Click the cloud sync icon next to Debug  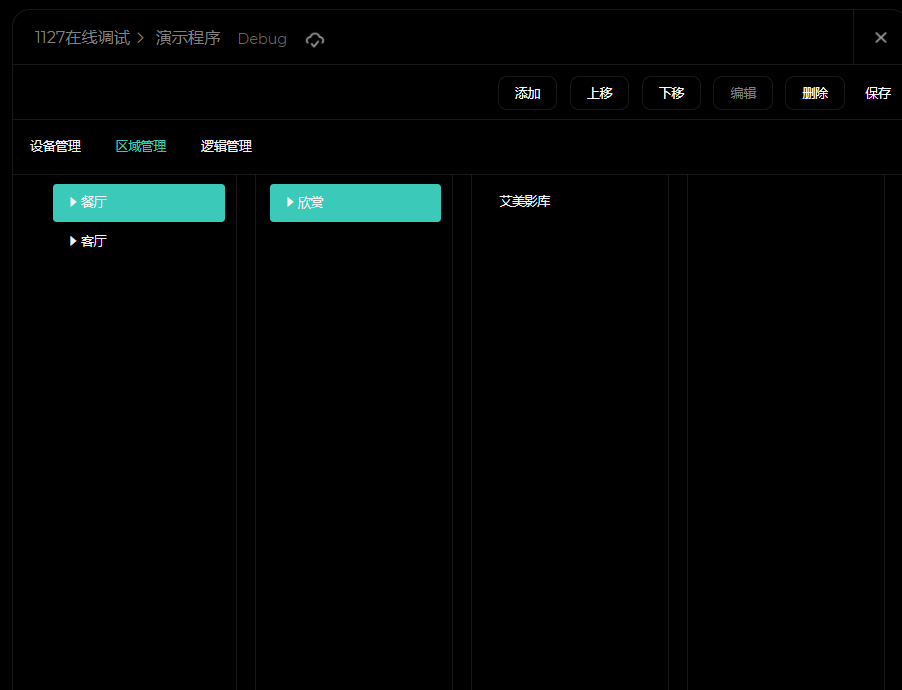click(315, 40)
